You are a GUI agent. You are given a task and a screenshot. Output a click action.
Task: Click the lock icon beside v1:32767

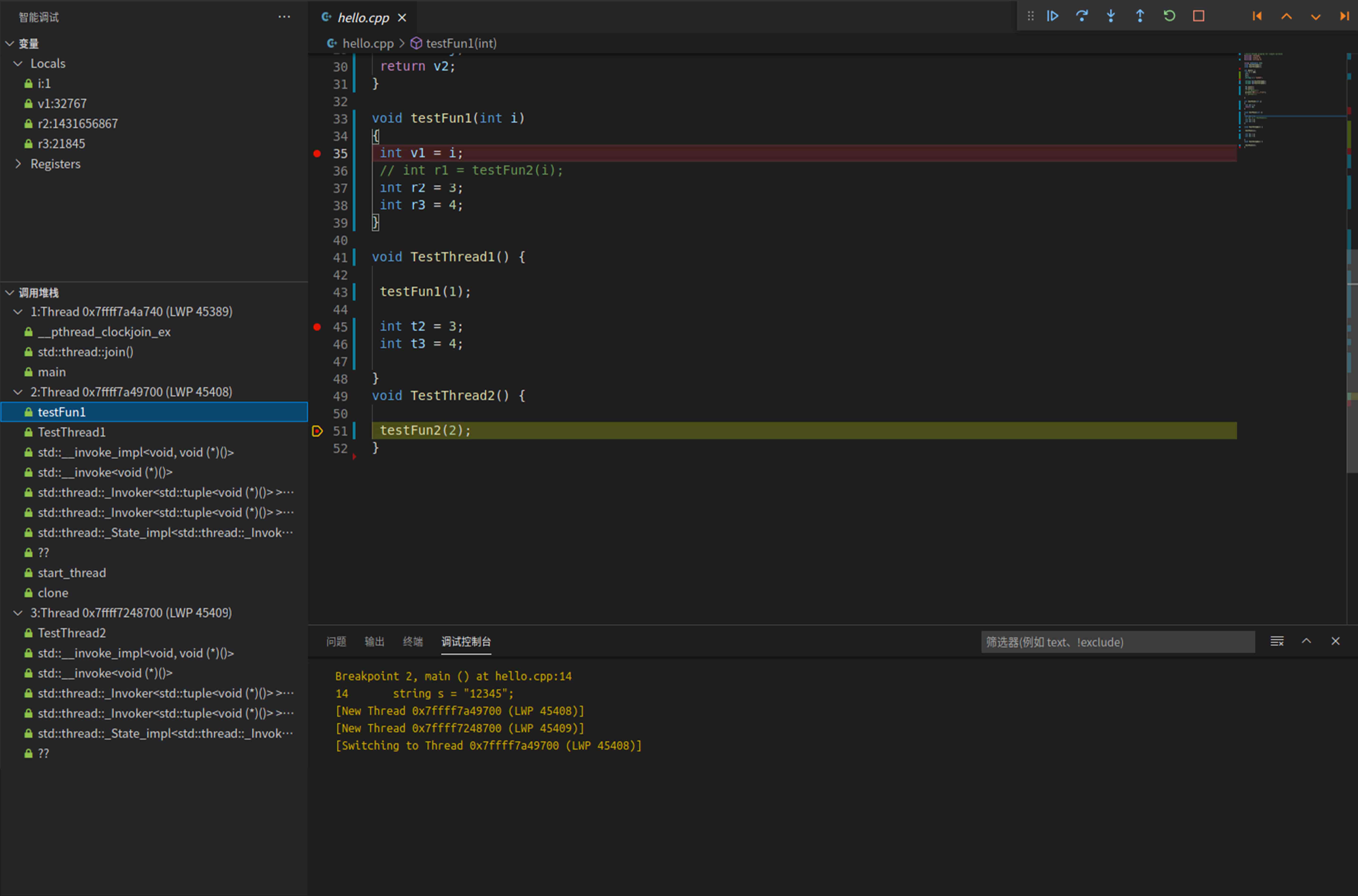28,104
